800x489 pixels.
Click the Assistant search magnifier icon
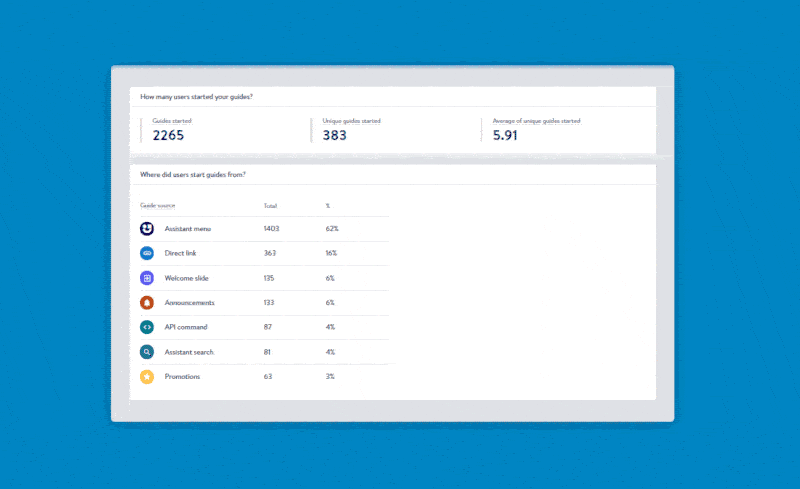pos(147,352)
